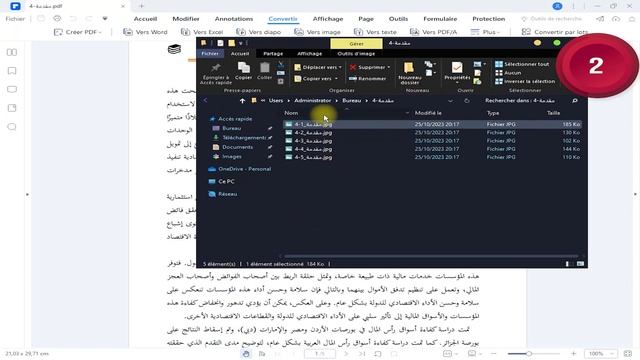
Task: Open the Copier vers dropdown
Action: tap(316, 79)
